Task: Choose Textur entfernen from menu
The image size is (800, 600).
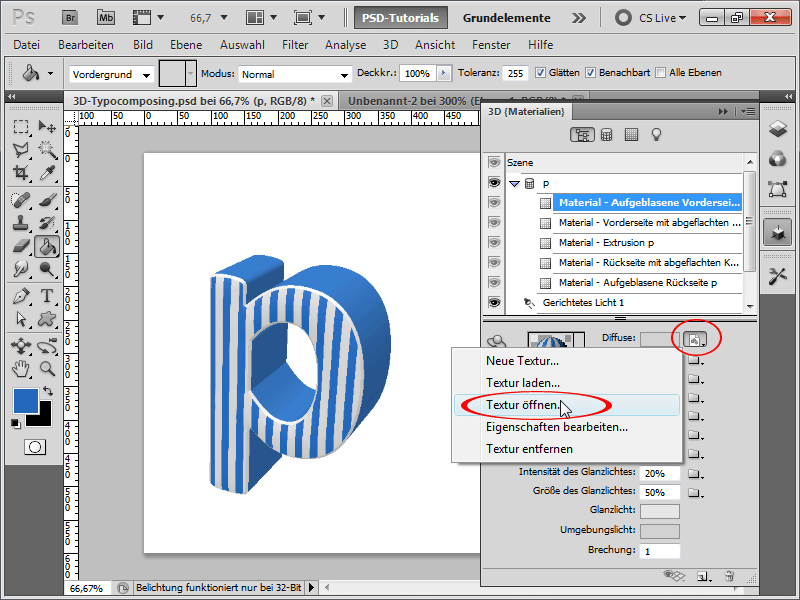Action: coord(567,449)
